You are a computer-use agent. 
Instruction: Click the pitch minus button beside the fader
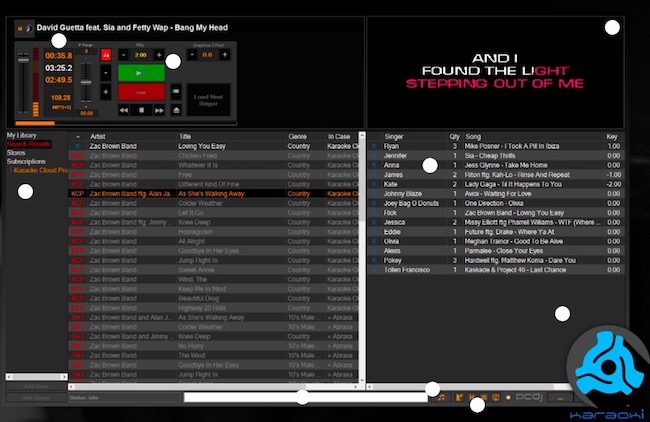point(106,73)
